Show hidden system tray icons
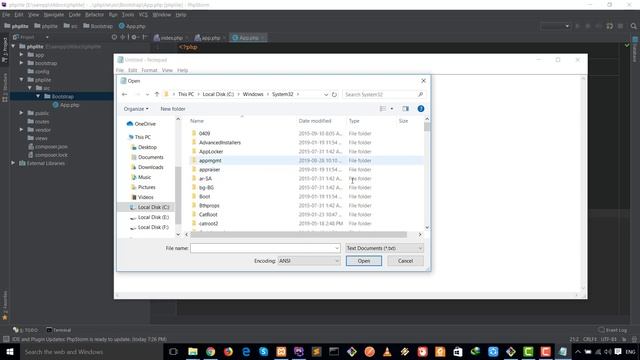Viewport: 640px width, 360px height. tap(578, 351)
